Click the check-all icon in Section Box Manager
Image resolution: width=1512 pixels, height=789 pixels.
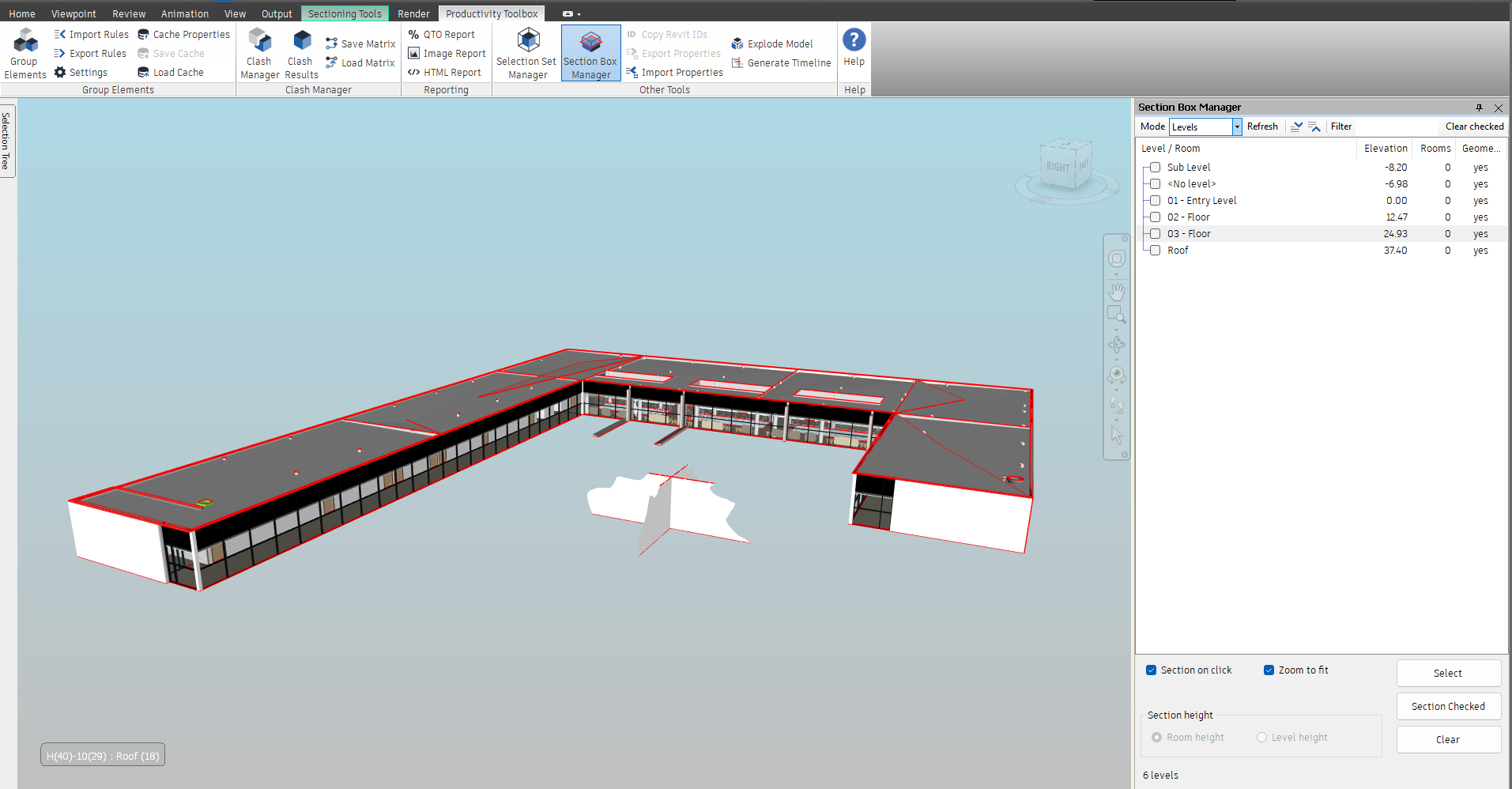click(1296, 126)
